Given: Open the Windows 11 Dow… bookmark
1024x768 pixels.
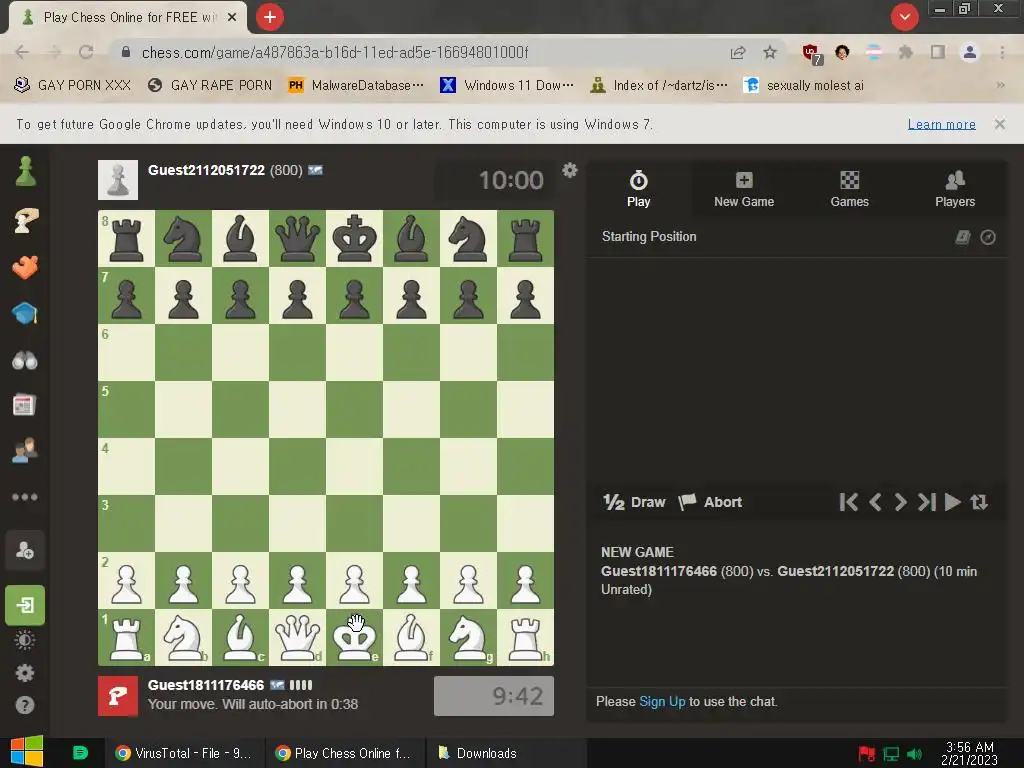Looking at the screenshot, I should coord(507,85).
